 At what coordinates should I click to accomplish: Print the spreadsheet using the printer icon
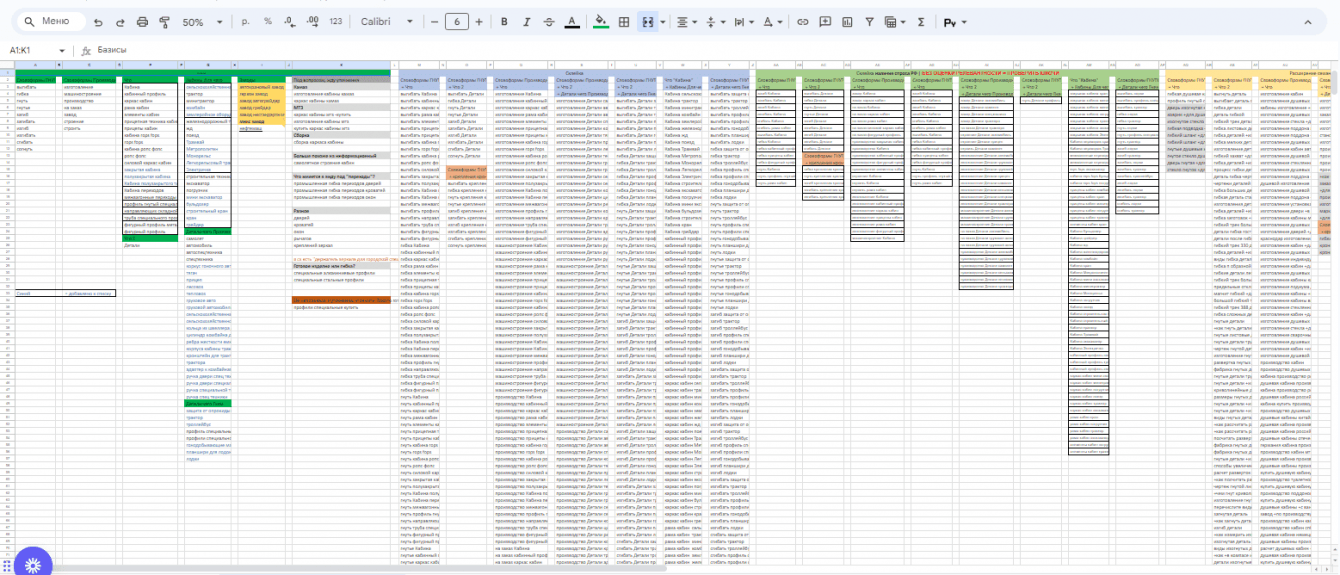[142, 21]
